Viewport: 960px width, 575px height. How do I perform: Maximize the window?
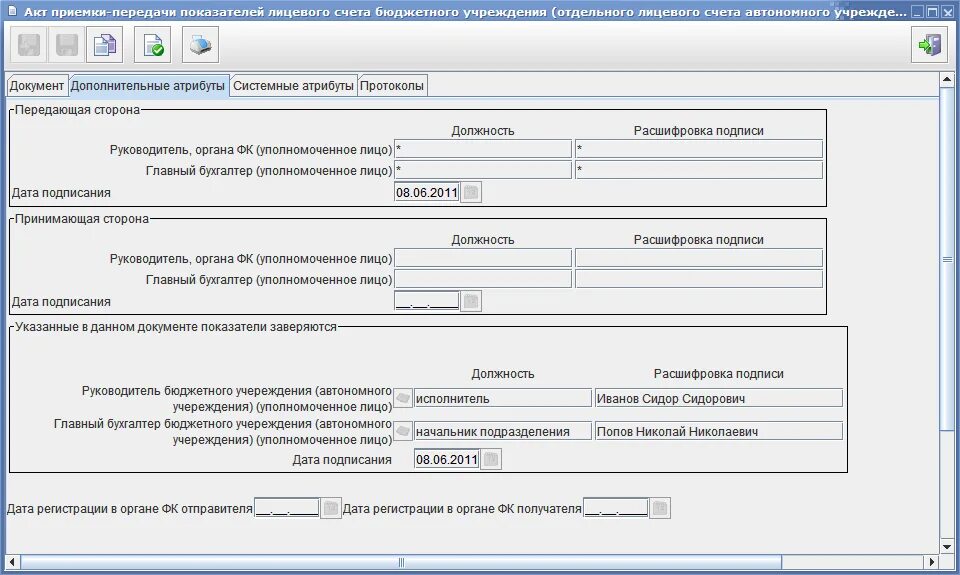932,12
